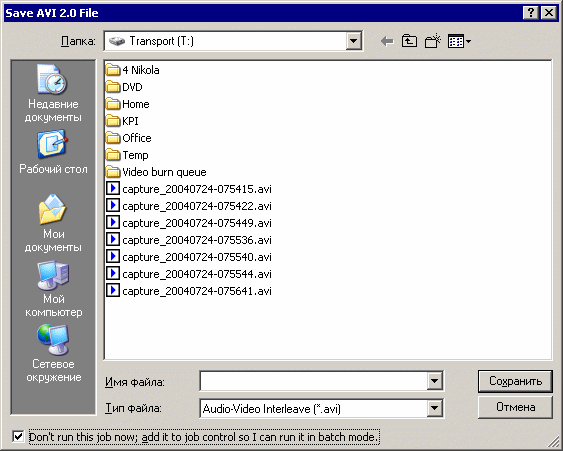Screen dimensions: 563x451
Task: Open Сетевое окружение in the places bar
Action: [x=53, y=354]
